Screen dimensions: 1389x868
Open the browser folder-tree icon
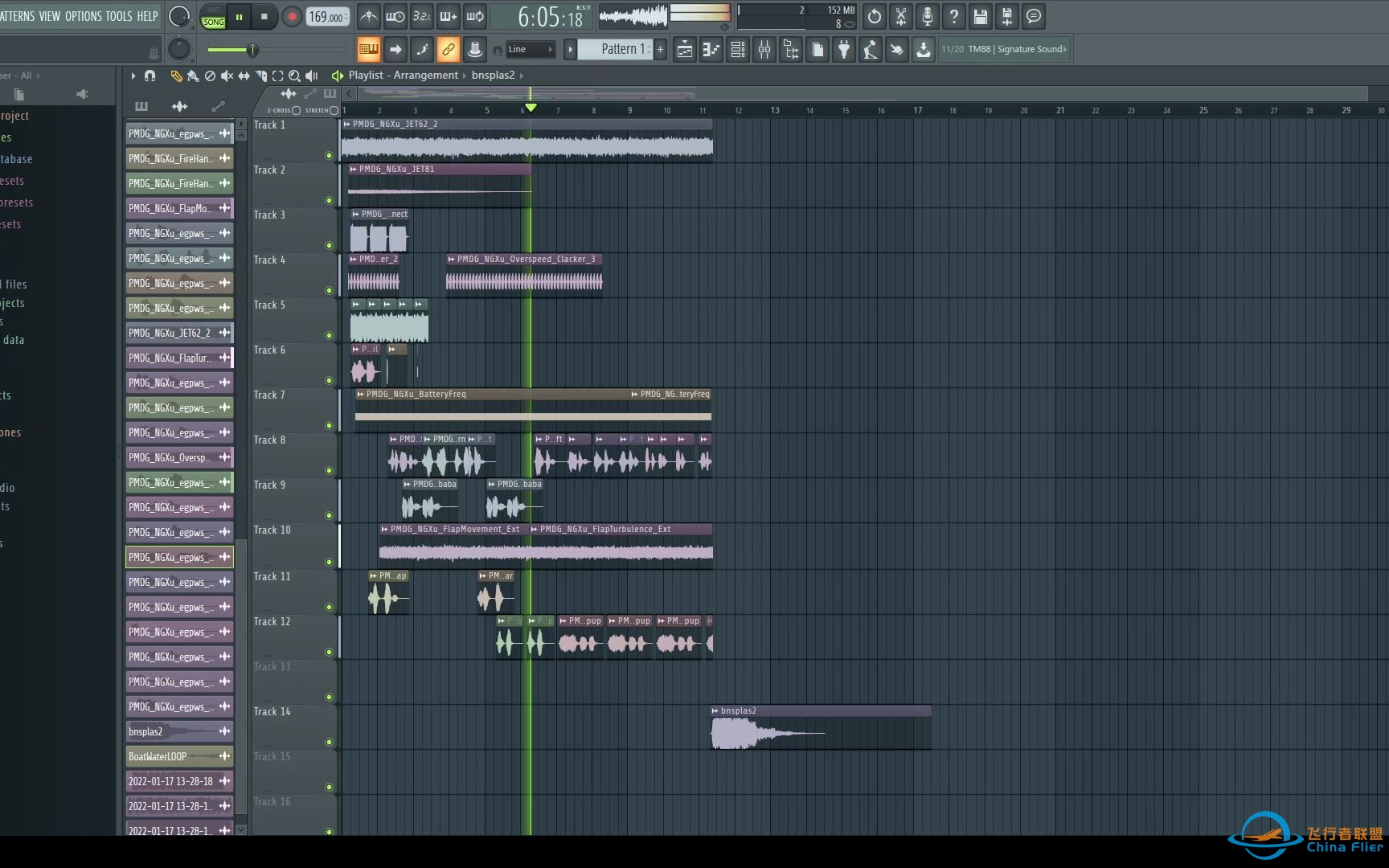point(791,50)
